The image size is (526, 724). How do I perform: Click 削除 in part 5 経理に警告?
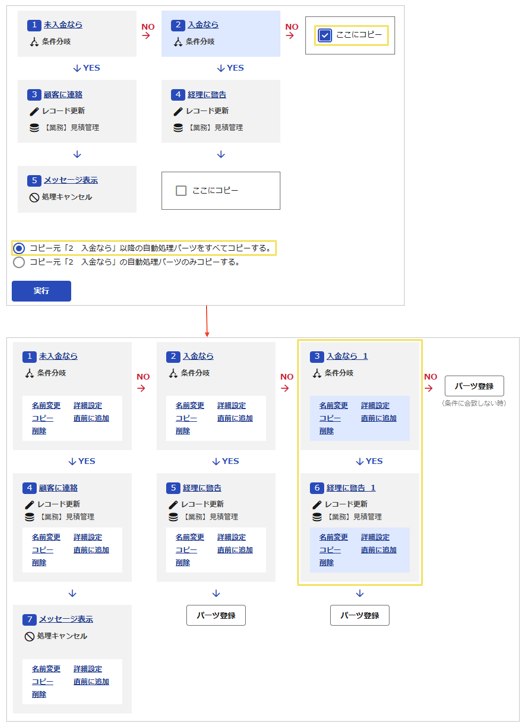[x=183, y=563]
